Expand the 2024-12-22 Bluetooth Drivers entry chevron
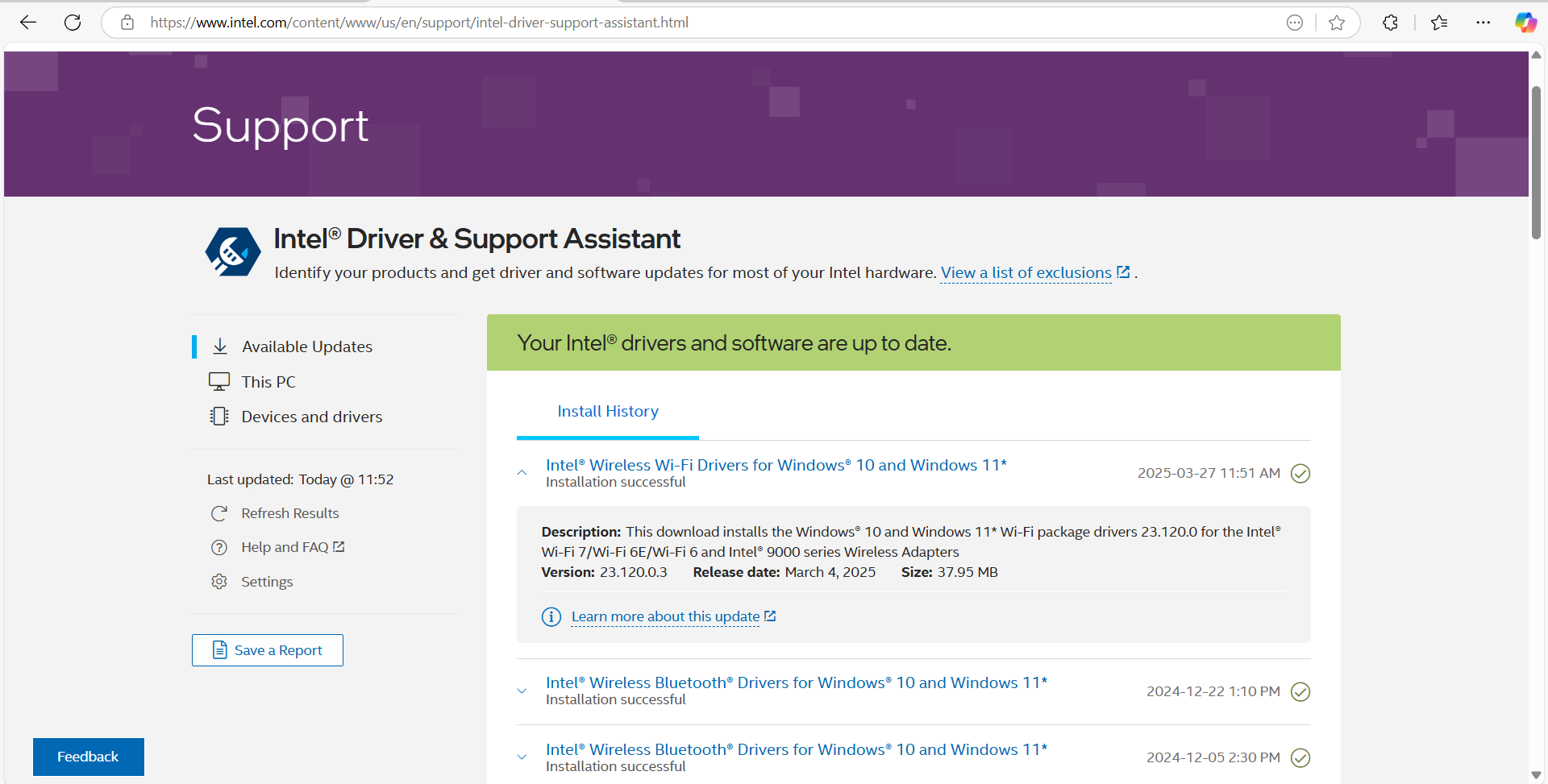The width and height of the screenshot is (1548, 784). pyautogui.click(x=522, y=691)
